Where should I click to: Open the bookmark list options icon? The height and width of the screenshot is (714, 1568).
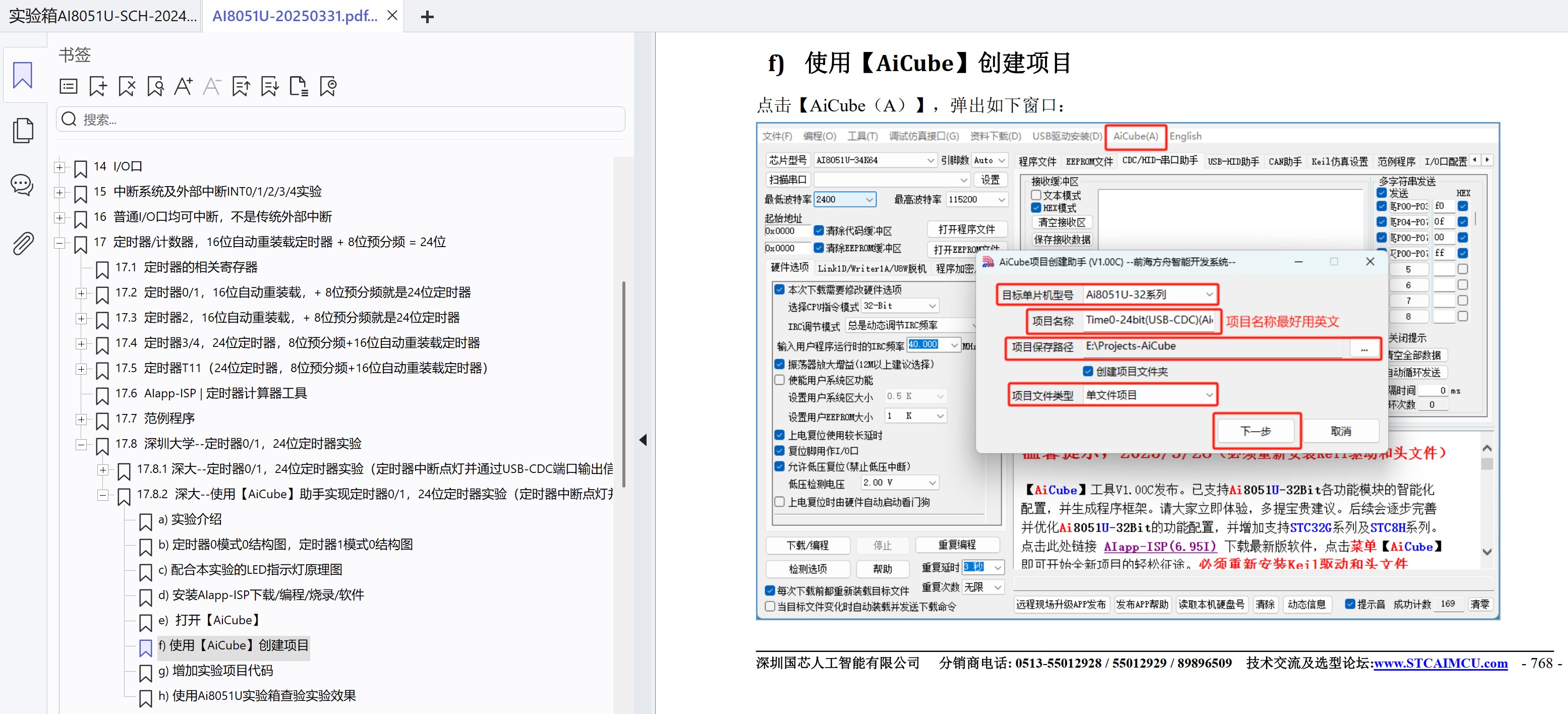pos(69,86)
